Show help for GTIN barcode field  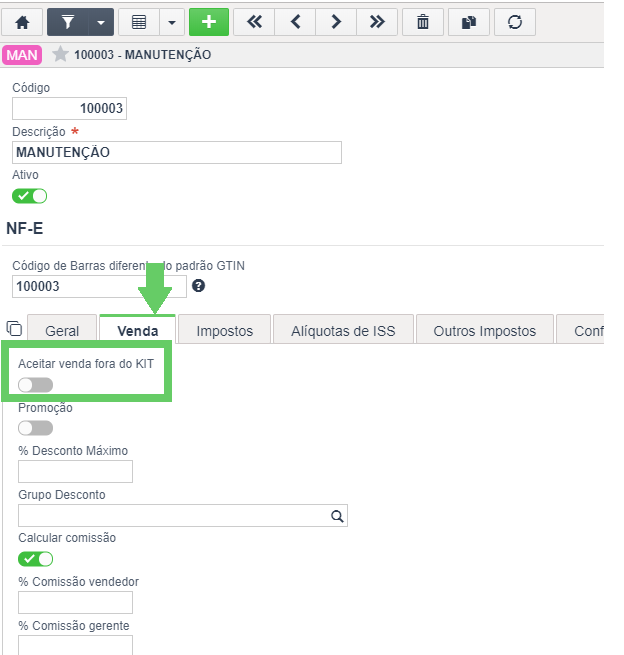click(198, 286)
